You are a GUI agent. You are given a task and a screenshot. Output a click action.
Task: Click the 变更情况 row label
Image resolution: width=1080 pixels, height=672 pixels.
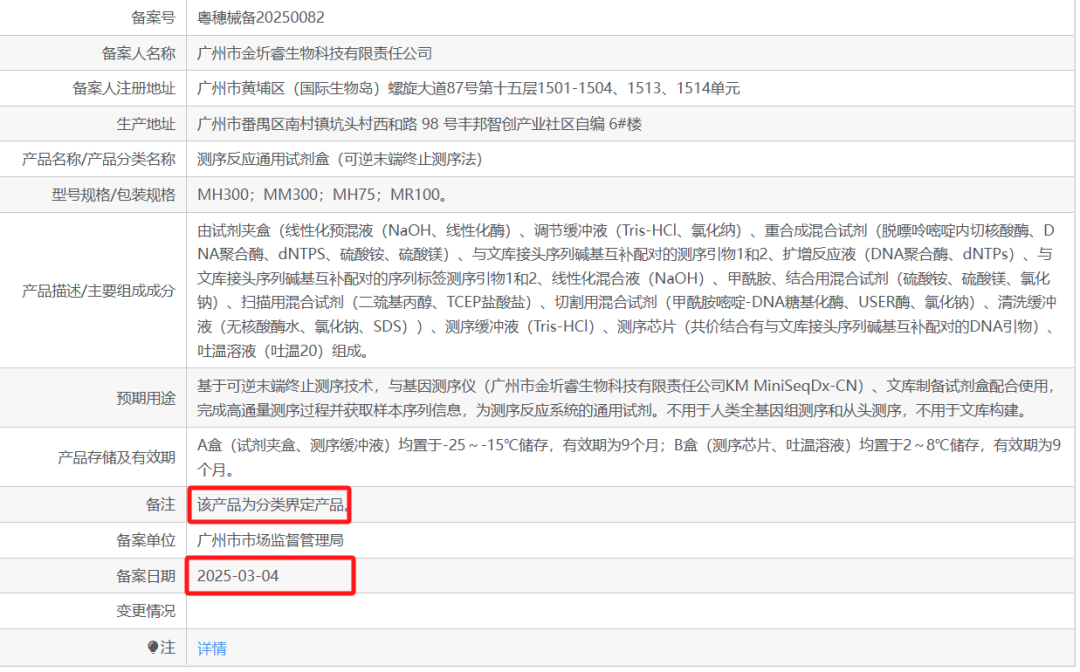click(145, 611)
